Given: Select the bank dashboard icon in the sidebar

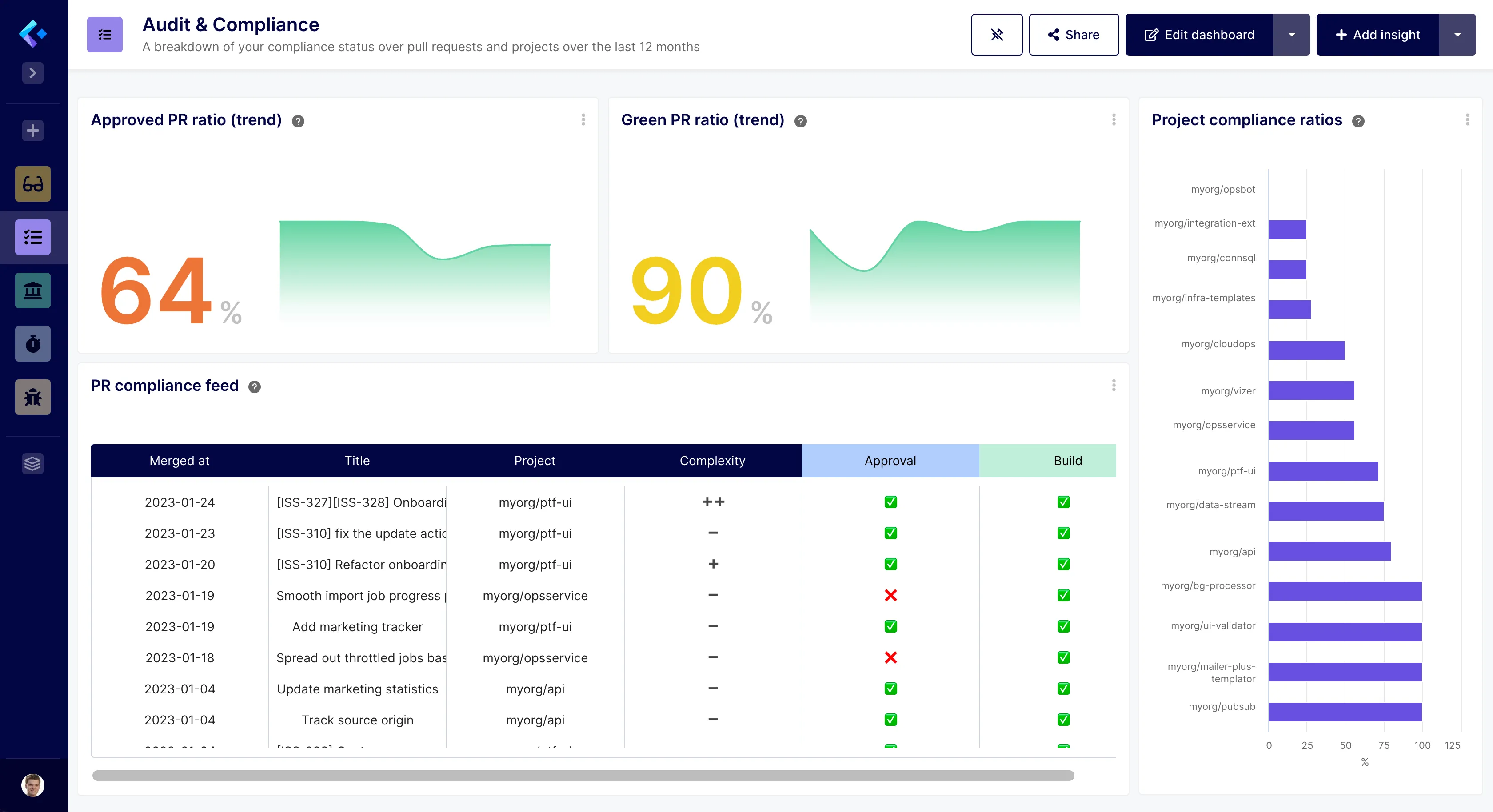Looking at the screenshot, I should pyautogui.click(x=32, y=291).
